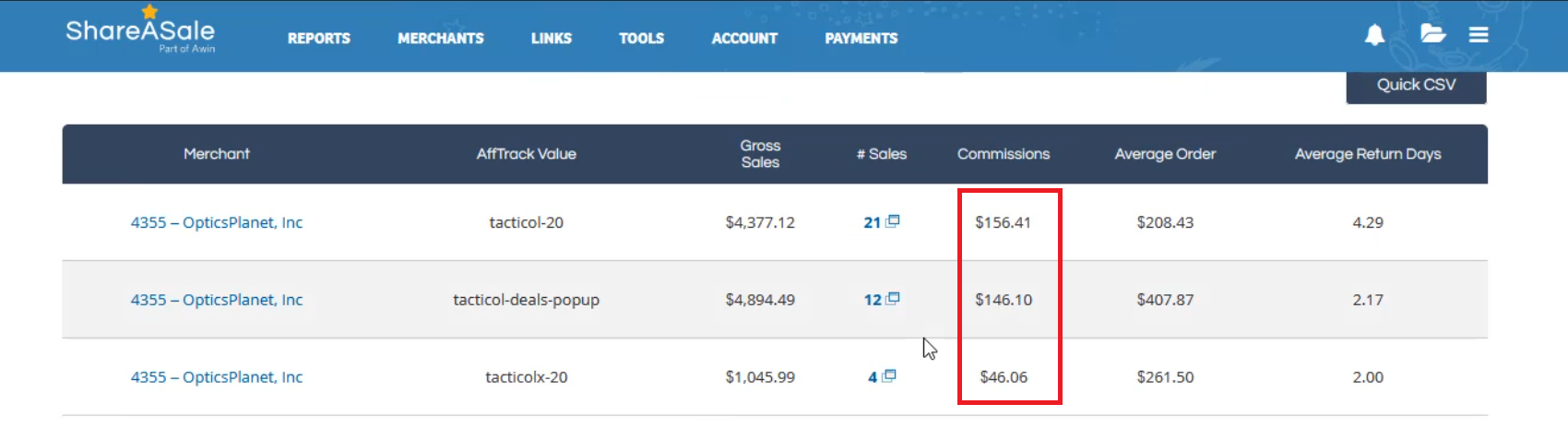Open the notifications bell icon
Image resolution: width=1568 pixels, height=428 pixels.
tap(1374, 35)
